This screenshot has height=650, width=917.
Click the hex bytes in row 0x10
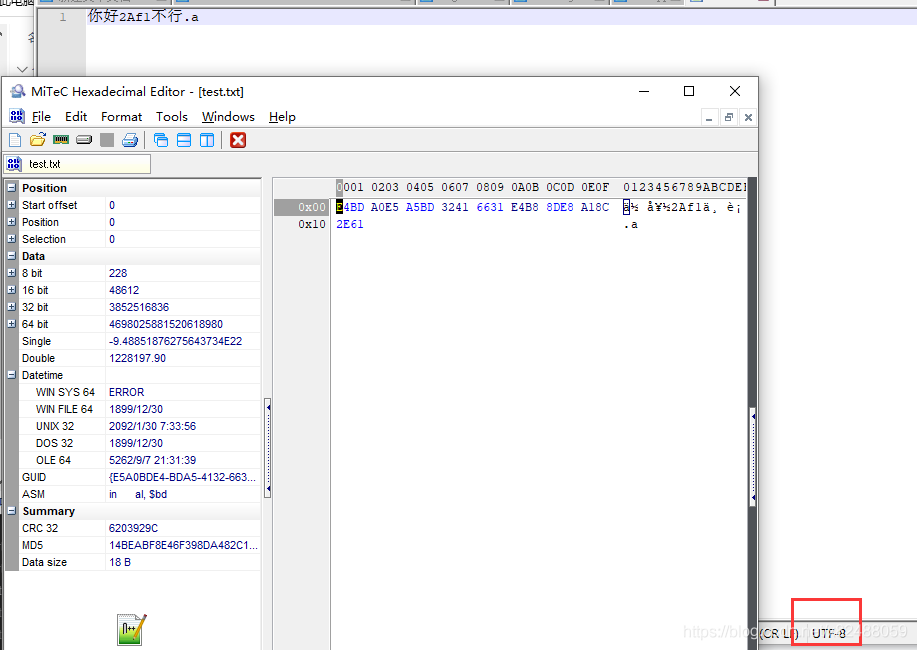pos(350,225)
